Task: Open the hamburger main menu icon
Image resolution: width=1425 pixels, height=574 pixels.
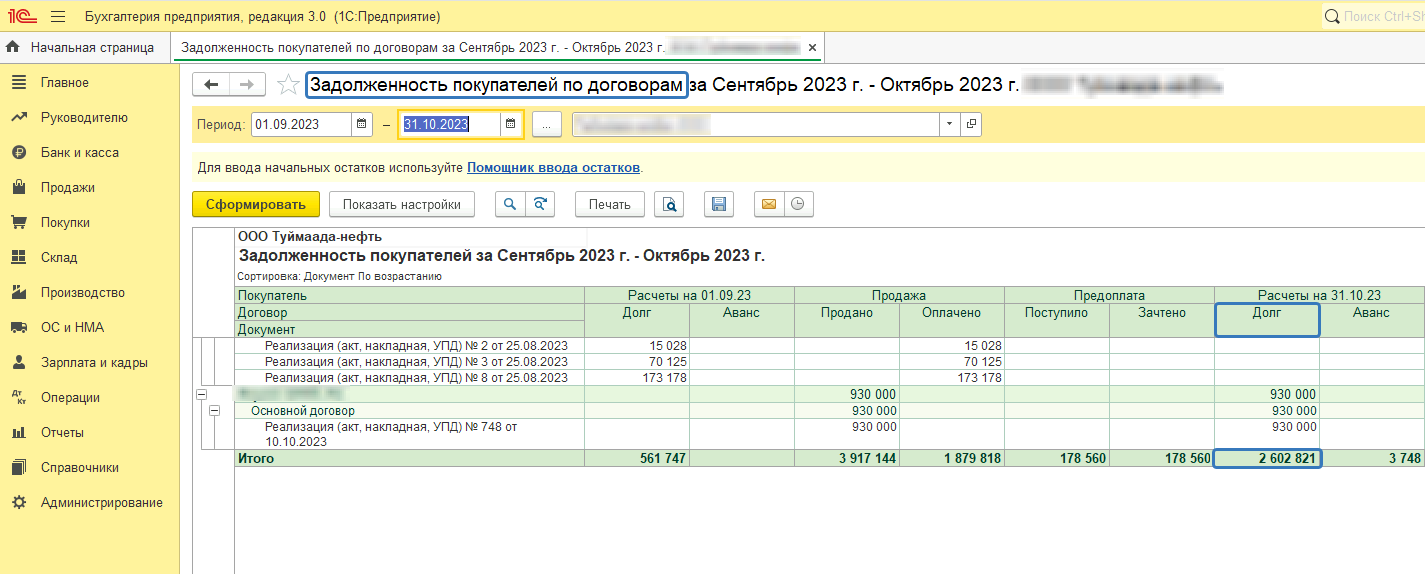Action: pos(58,17)
